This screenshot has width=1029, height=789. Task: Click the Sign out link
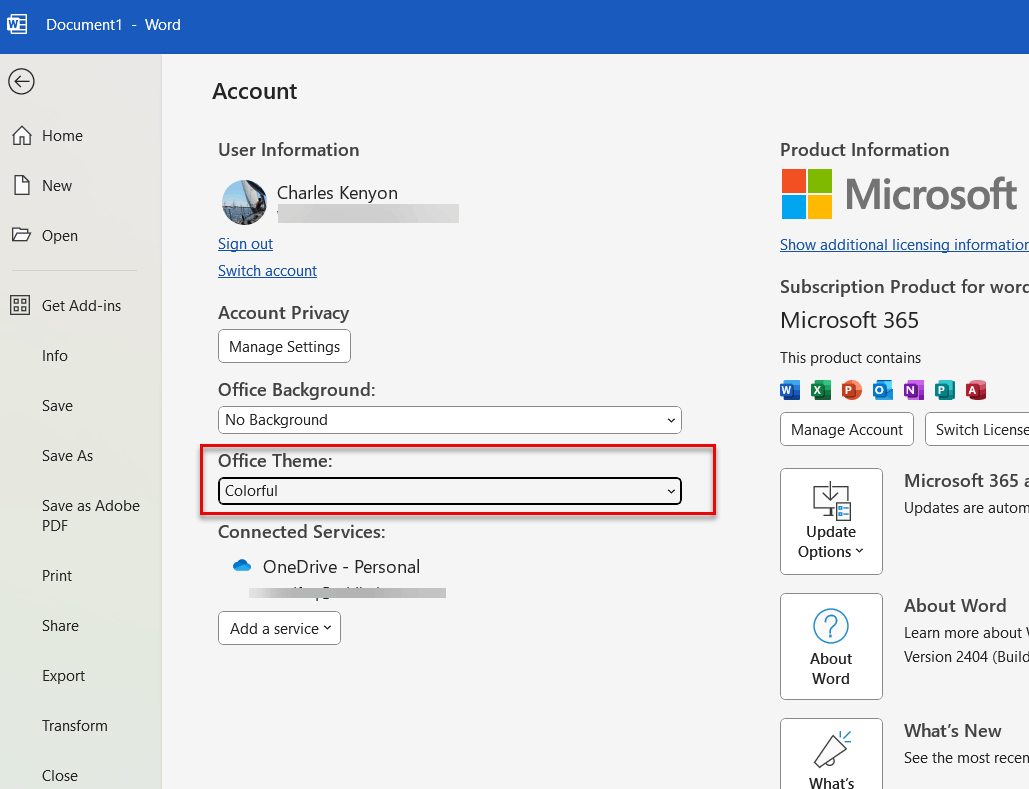[x=245, y=244]
